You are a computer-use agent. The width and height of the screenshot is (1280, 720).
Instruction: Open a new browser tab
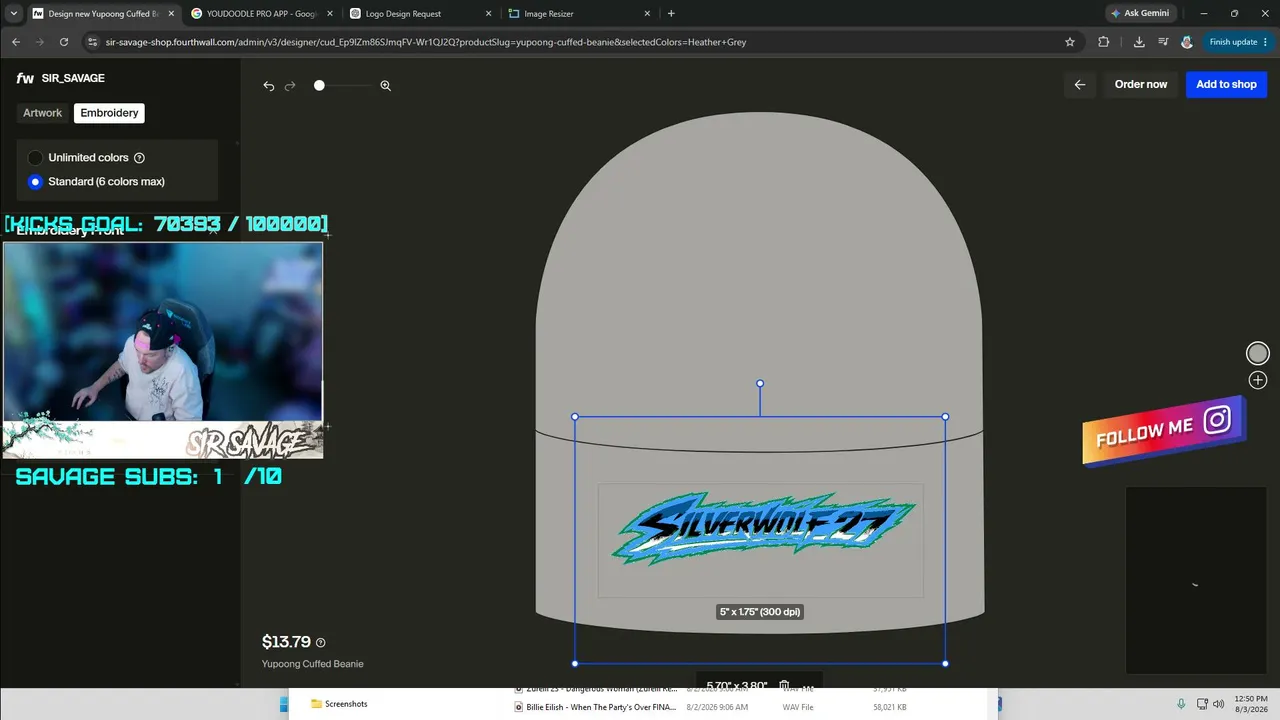[x=671, y=14]
